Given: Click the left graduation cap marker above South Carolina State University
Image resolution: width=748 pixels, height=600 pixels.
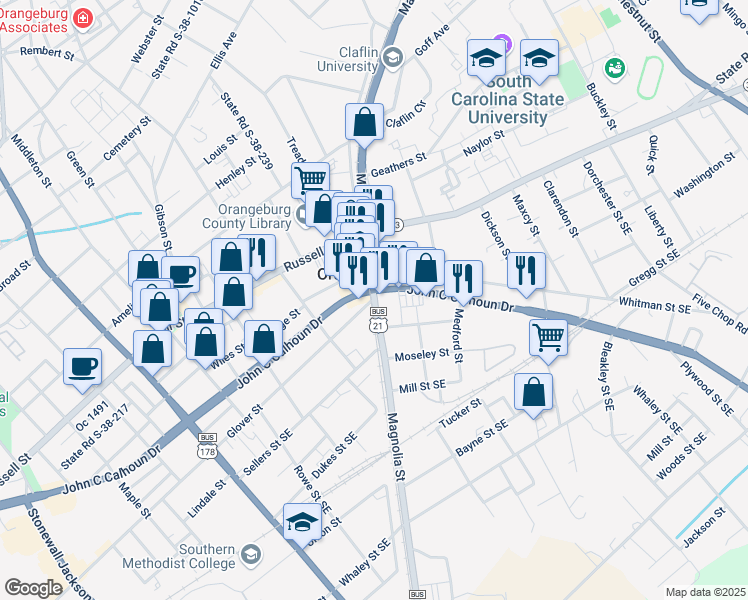Looking at the screenshot, I should (486, 60).
